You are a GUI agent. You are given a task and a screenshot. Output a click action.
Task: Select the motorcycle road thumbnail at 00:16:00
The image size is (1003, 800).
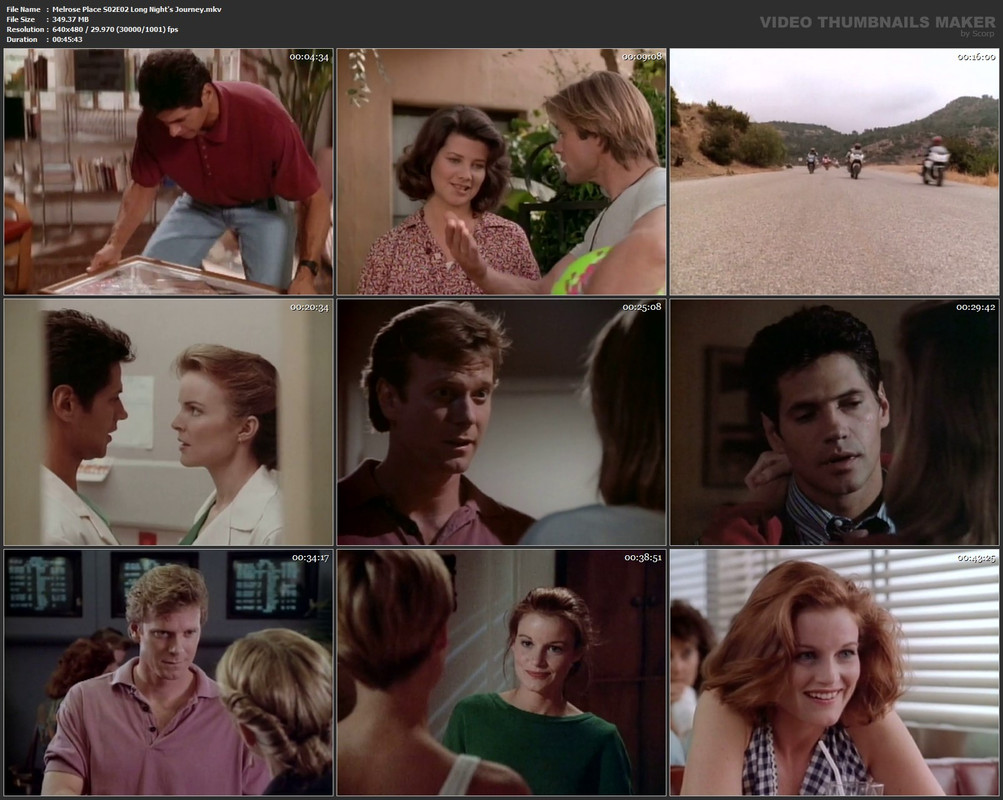[834, 171]
